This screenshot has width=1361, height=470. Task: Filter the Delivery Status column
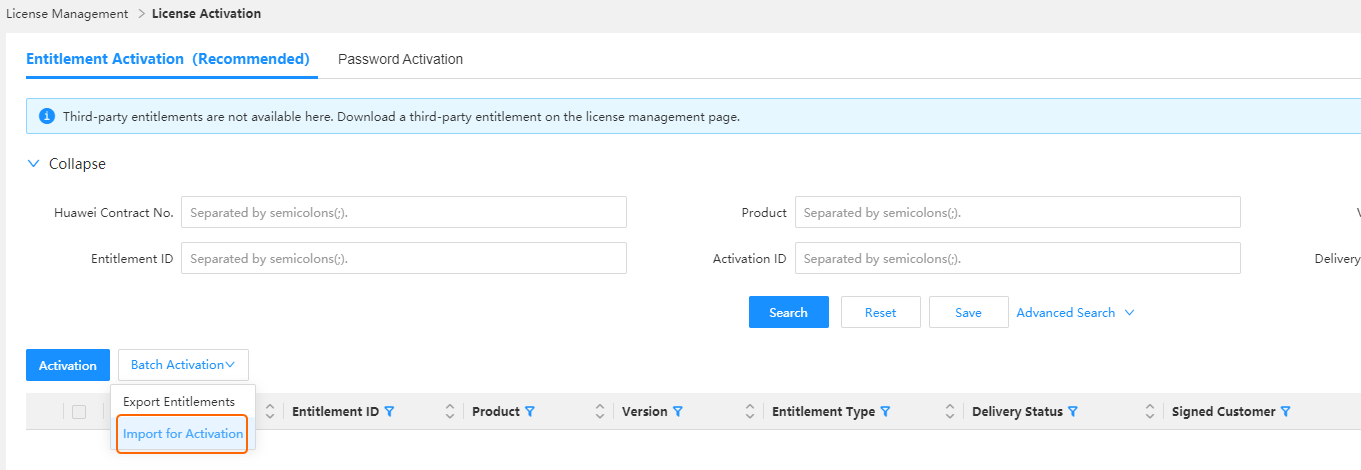click(1073, 412)
